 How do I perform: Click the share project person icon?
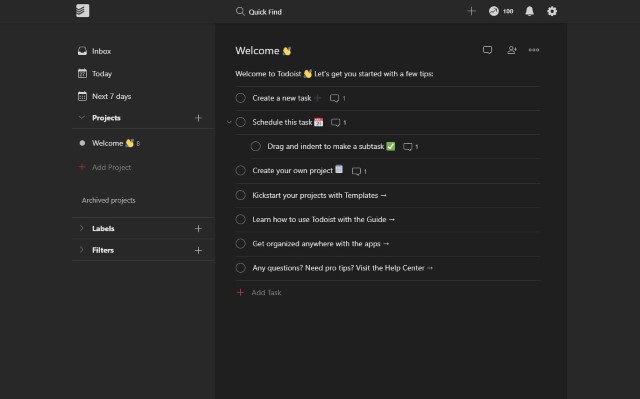pyautogui.click(x=511, y=50)
